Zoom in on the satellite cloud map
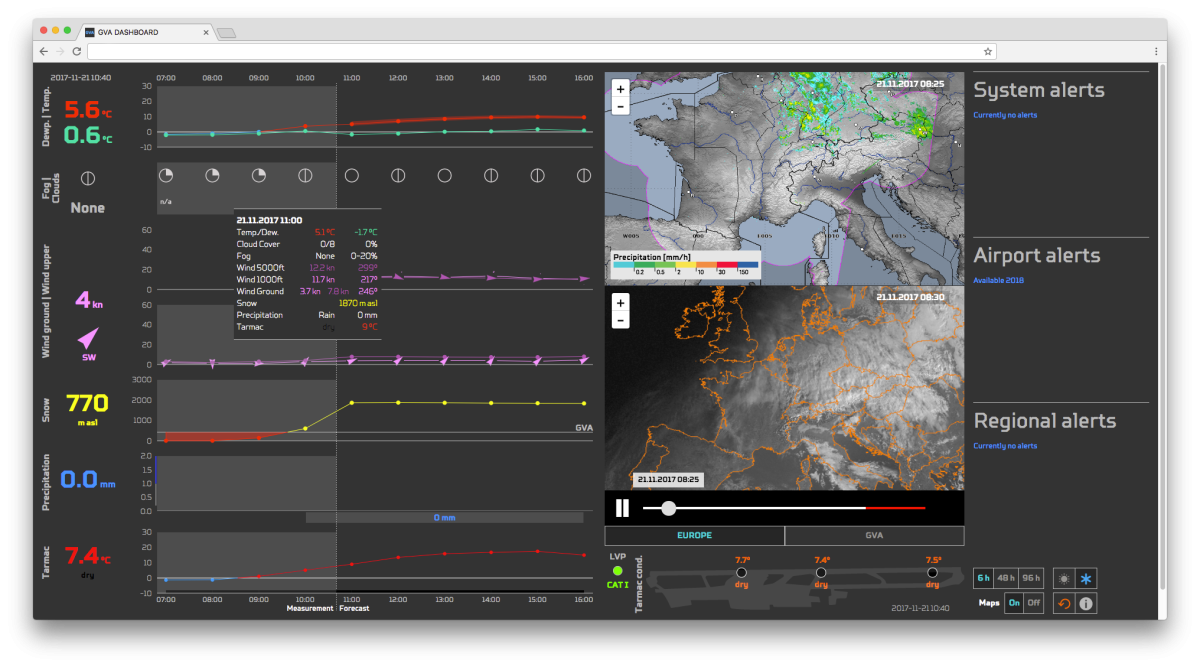Image resolution: width=1200 pixels, height=666 pixels. 620,302
